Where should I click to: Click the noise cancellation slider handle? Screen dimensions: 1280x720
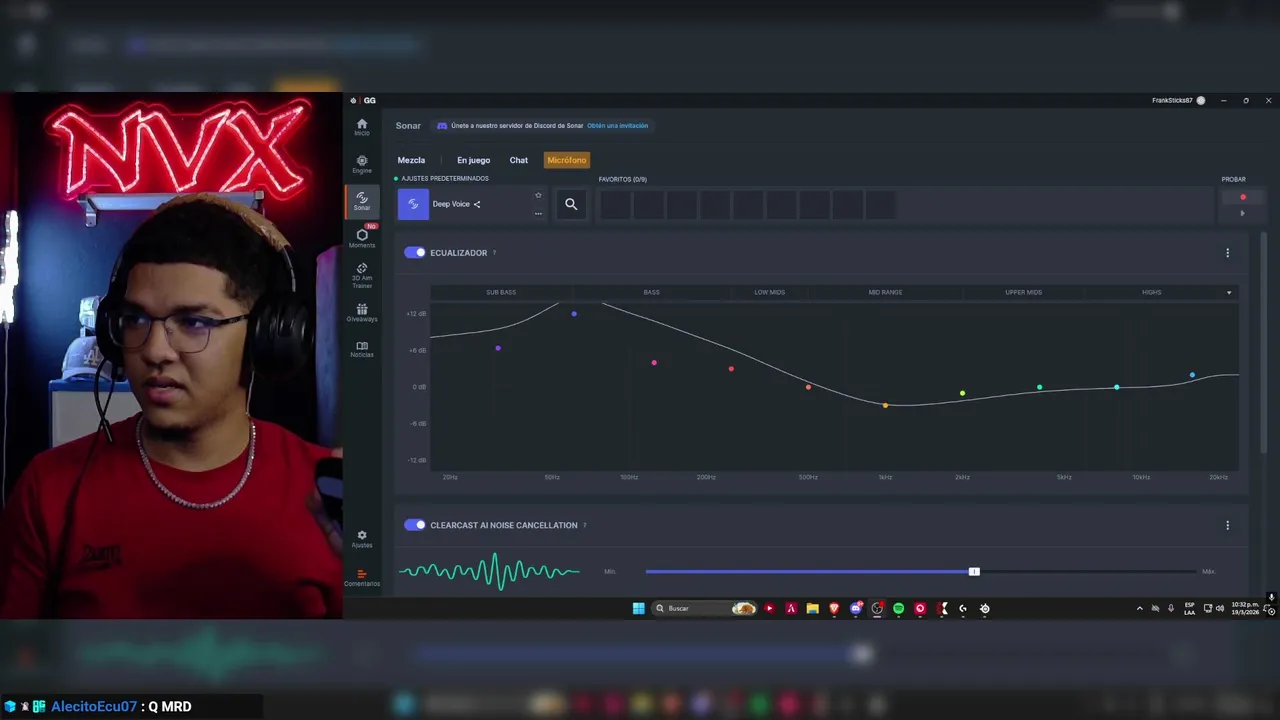[x=974, y=571]
